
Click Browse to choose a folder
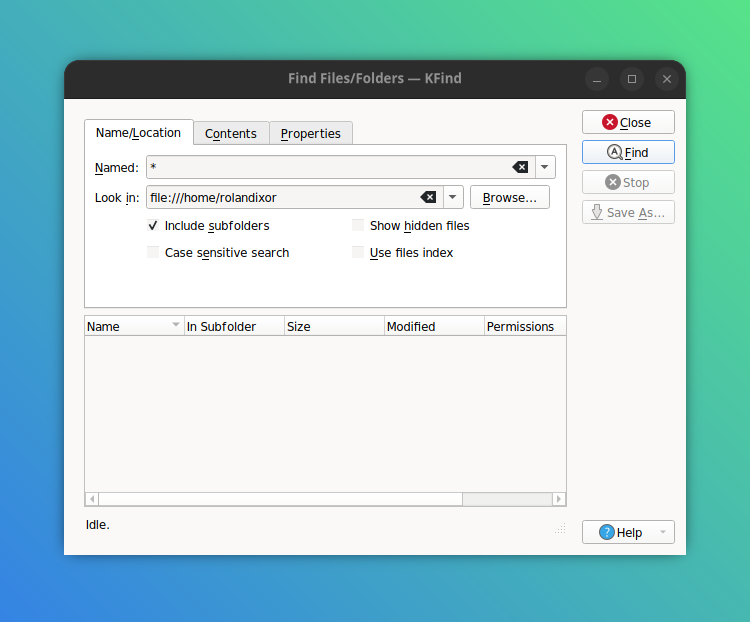tap(509, 197)
